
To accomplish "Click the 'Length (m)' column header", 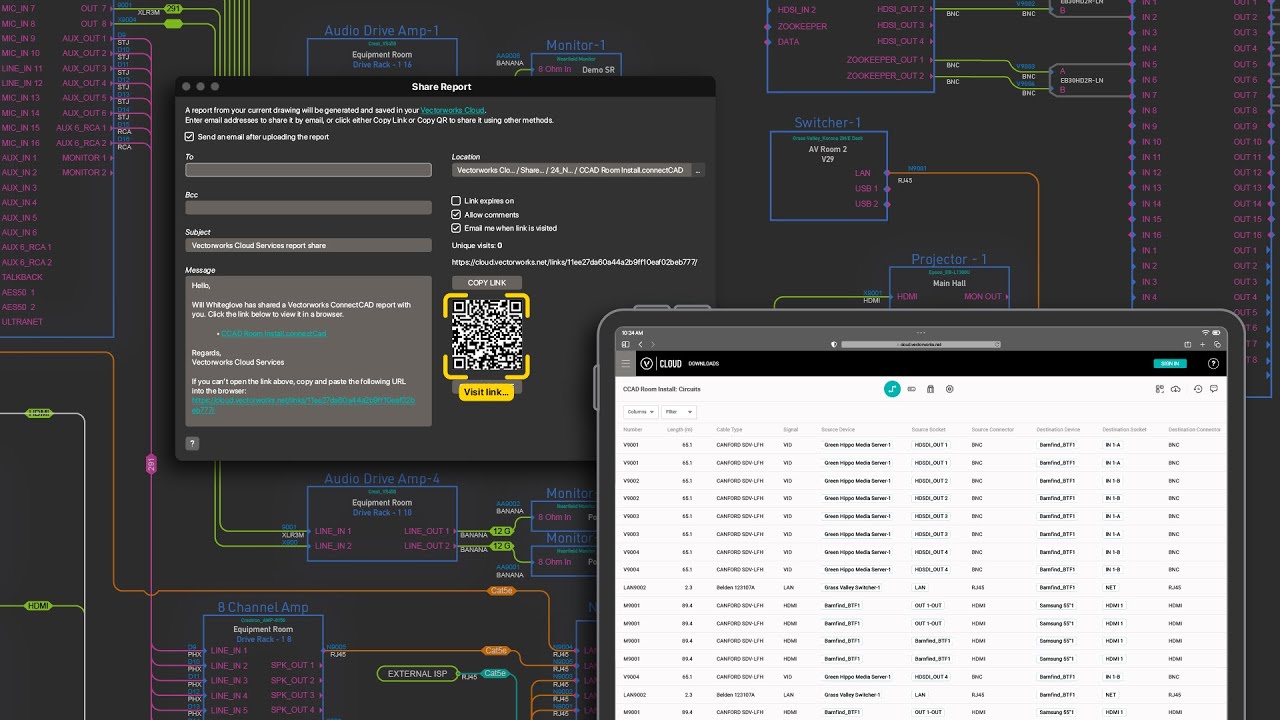I will [679, 429].
